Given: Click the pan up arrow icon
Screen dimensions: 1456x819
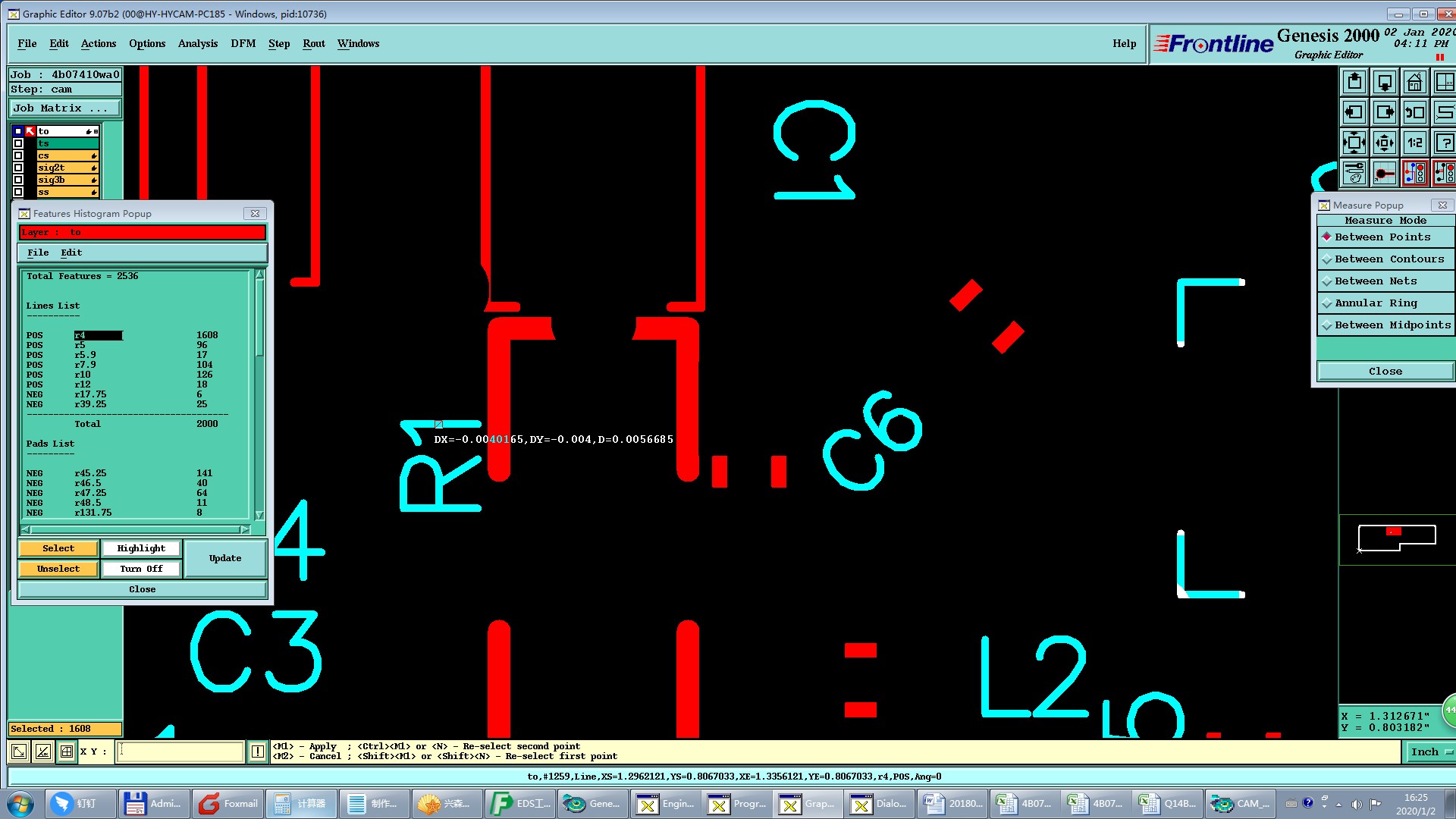Looking at the screenshot, I should click(1354, 82).
